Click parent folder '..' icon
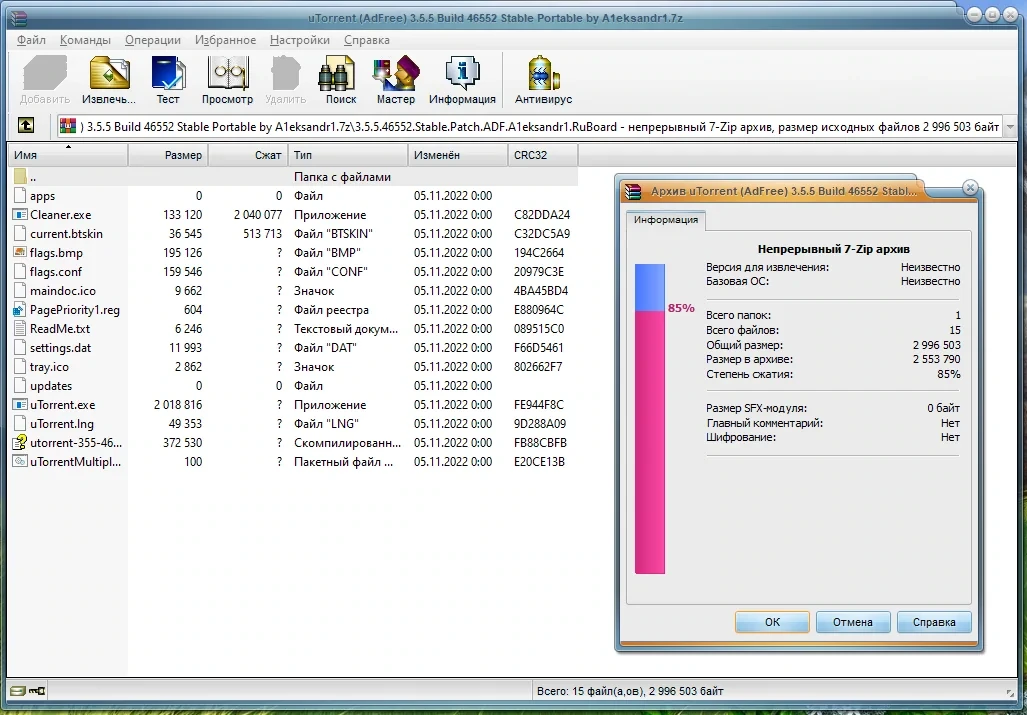 (20, 177)
